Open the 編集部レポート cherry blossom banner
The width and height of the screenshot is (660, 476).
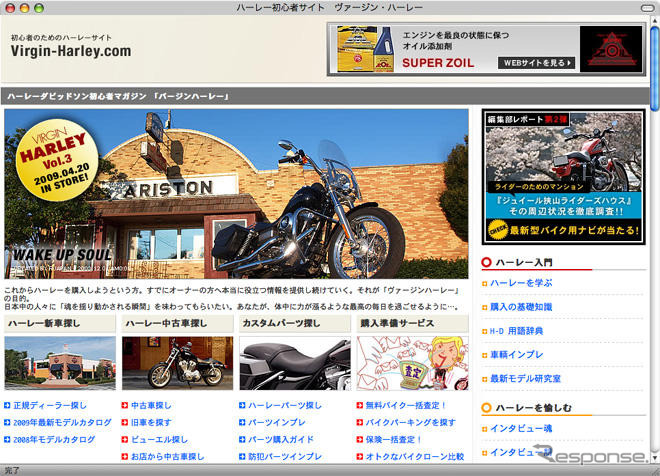tap(564, 177)
